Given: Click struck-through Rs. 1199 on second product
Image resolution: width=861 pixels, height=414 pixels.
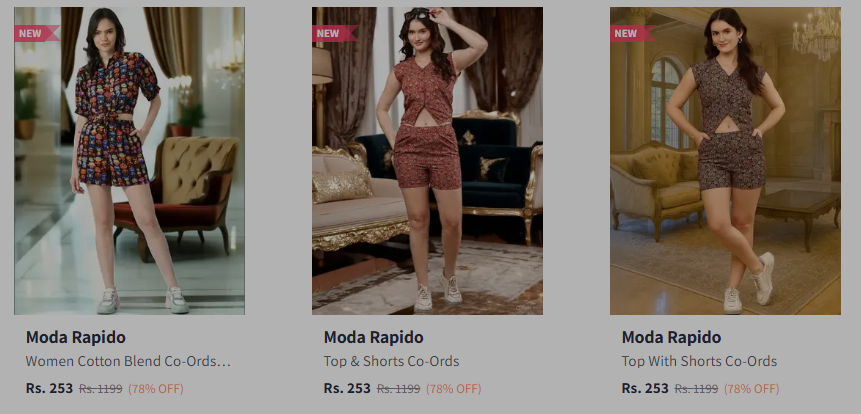Looking at the screenshot, I should tap(399, 389).
